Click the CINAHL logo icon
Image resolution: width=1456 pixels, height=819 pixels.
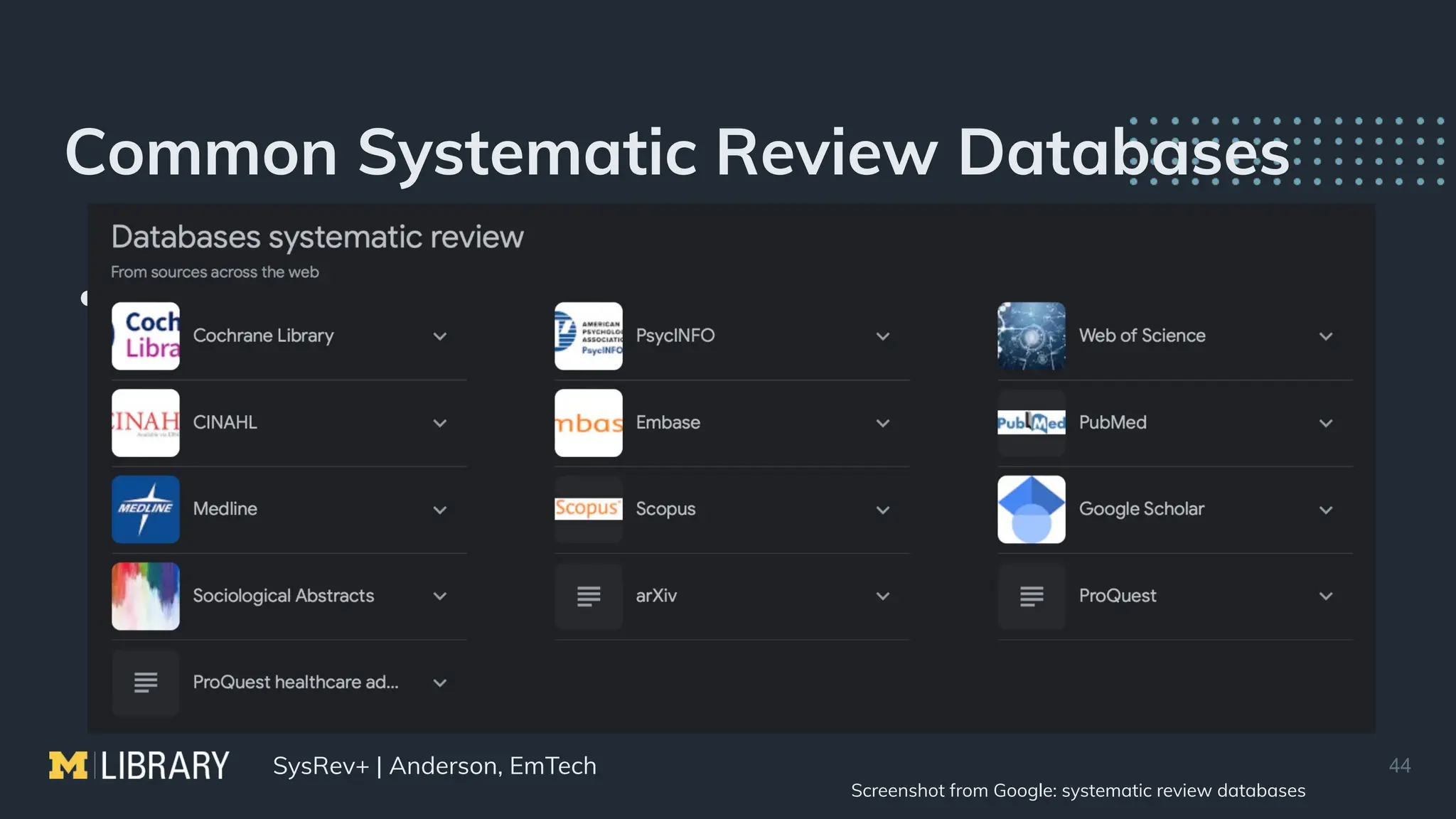pyautogui.click(x=146, y=422)
